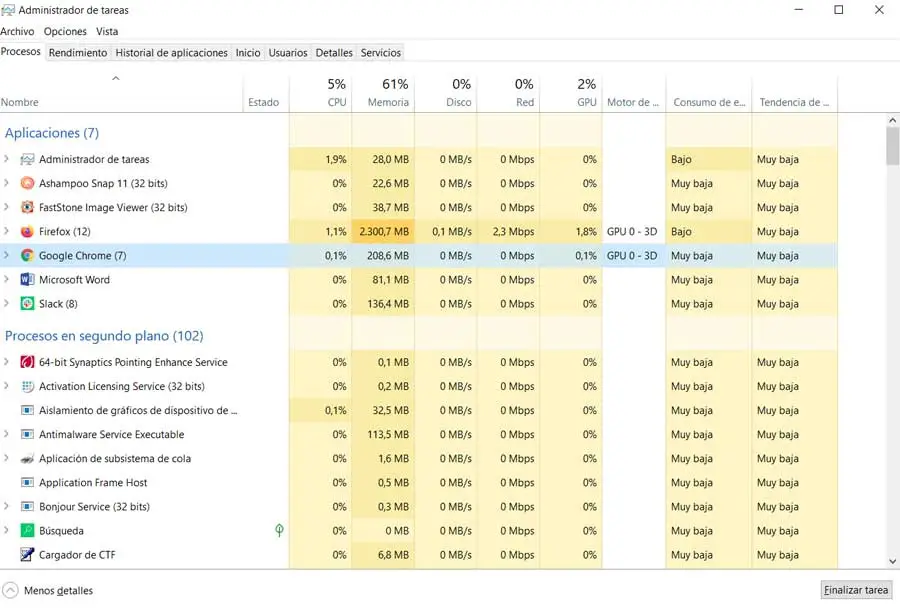This screenshot has width=900, height=608.
Task: Expand the Firefox (12) process group
Action: point(7,232)
